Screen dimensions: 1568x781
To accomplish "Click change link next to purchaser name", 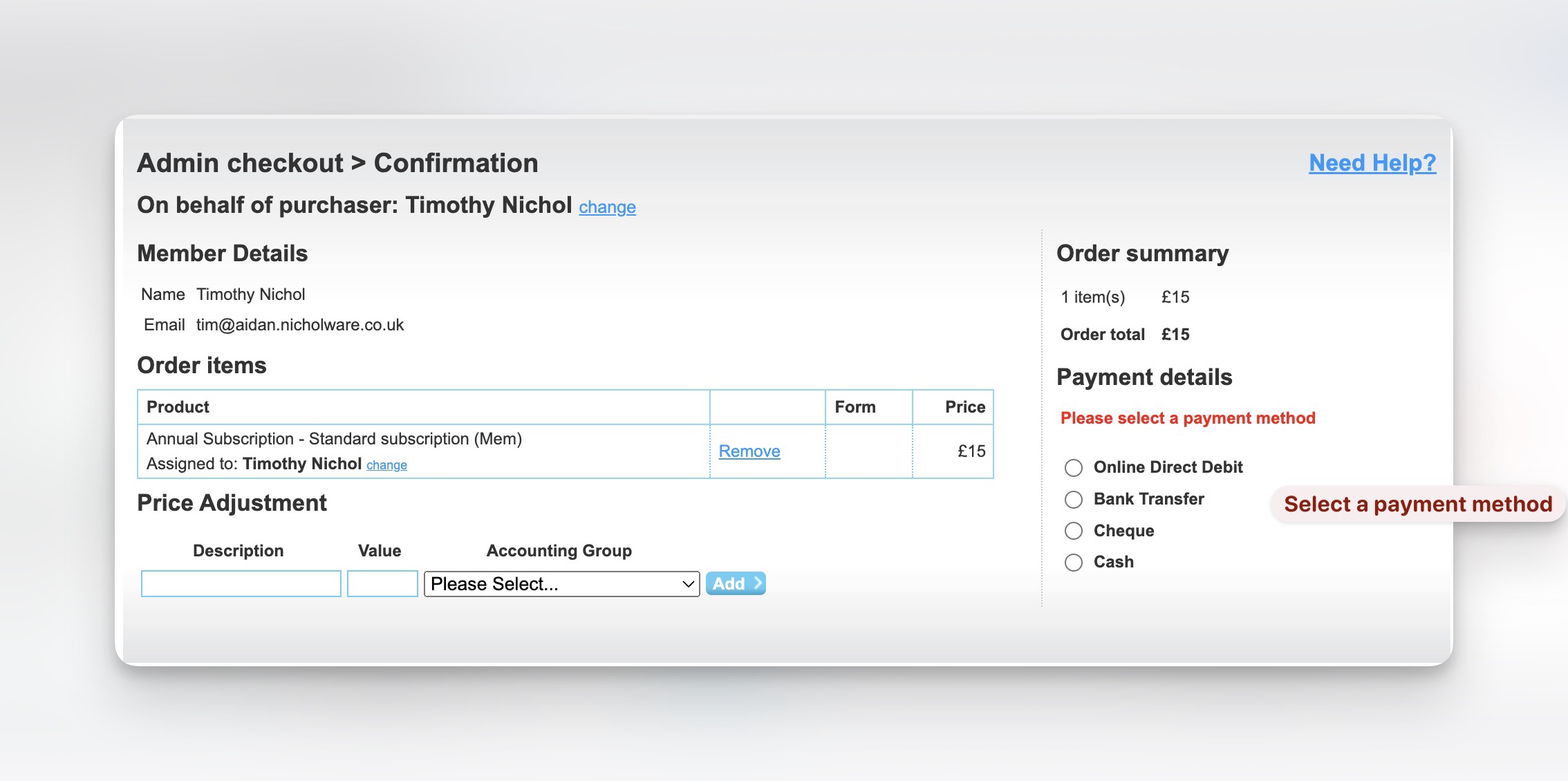I will click(607, 207).
